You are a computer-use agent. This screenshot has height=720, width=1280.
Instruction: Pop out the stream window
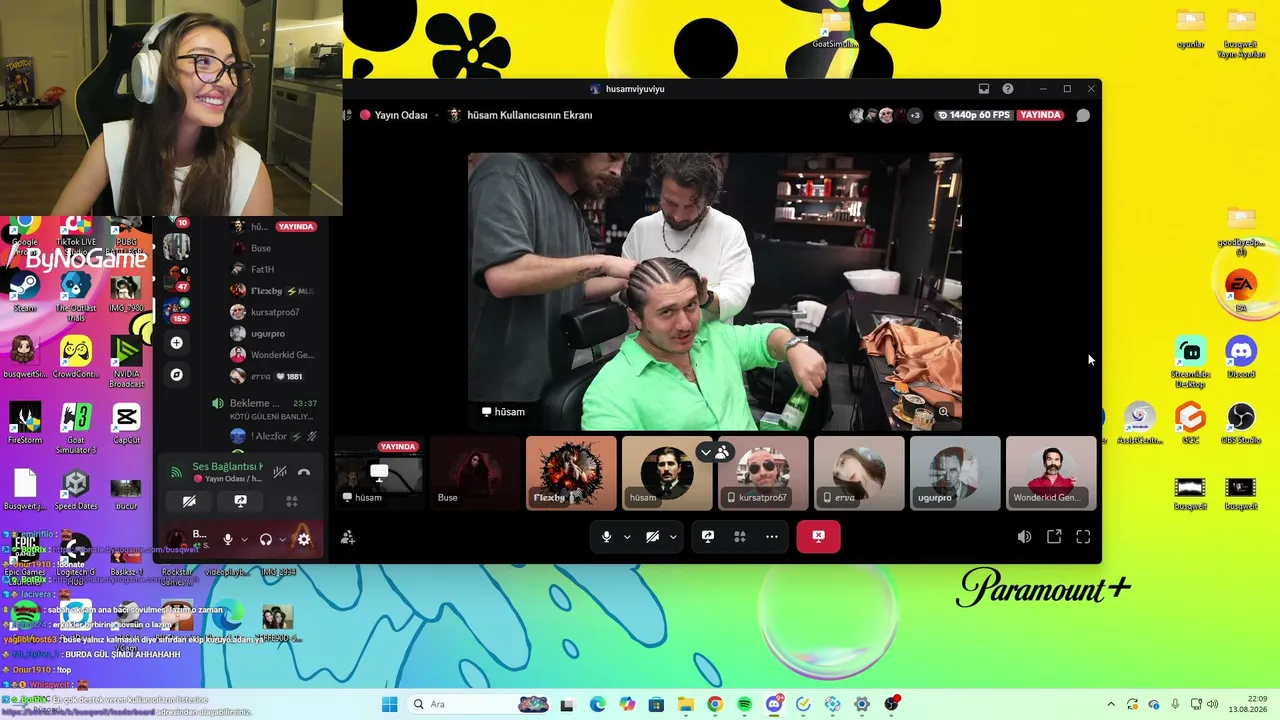[x=1054, y=537]
